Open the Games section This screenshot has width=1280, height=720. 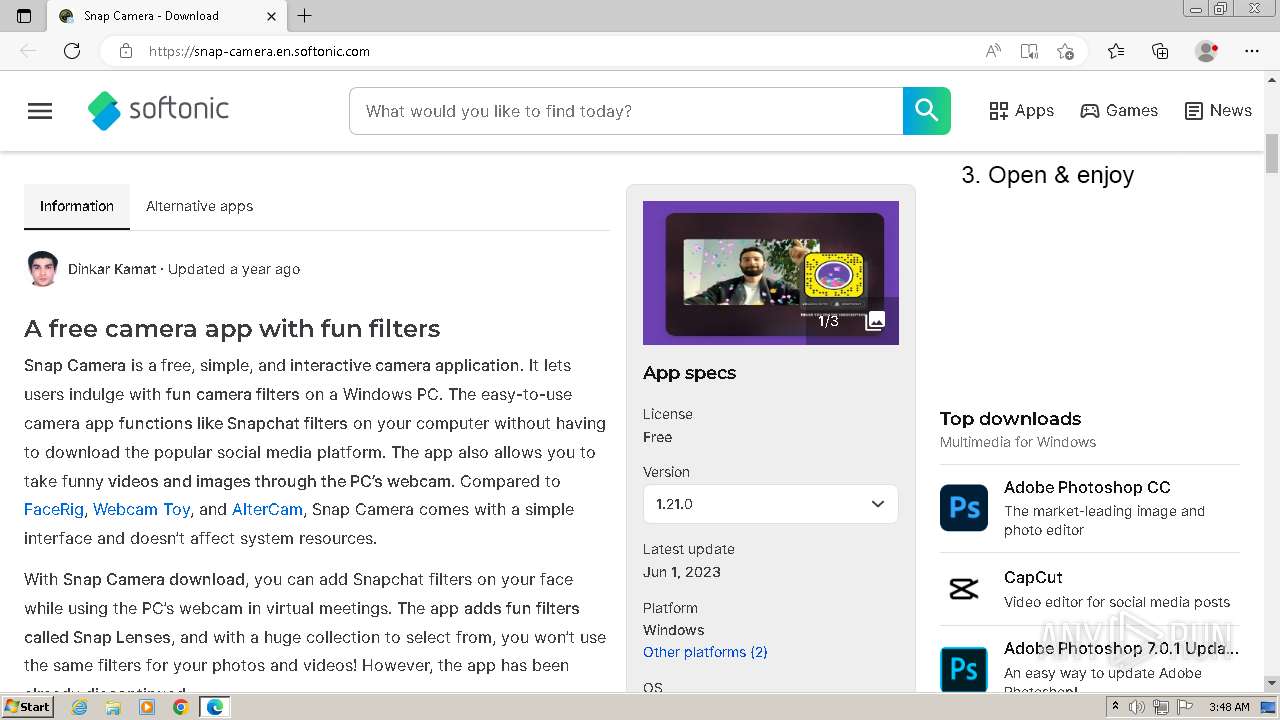[1119, 111]
